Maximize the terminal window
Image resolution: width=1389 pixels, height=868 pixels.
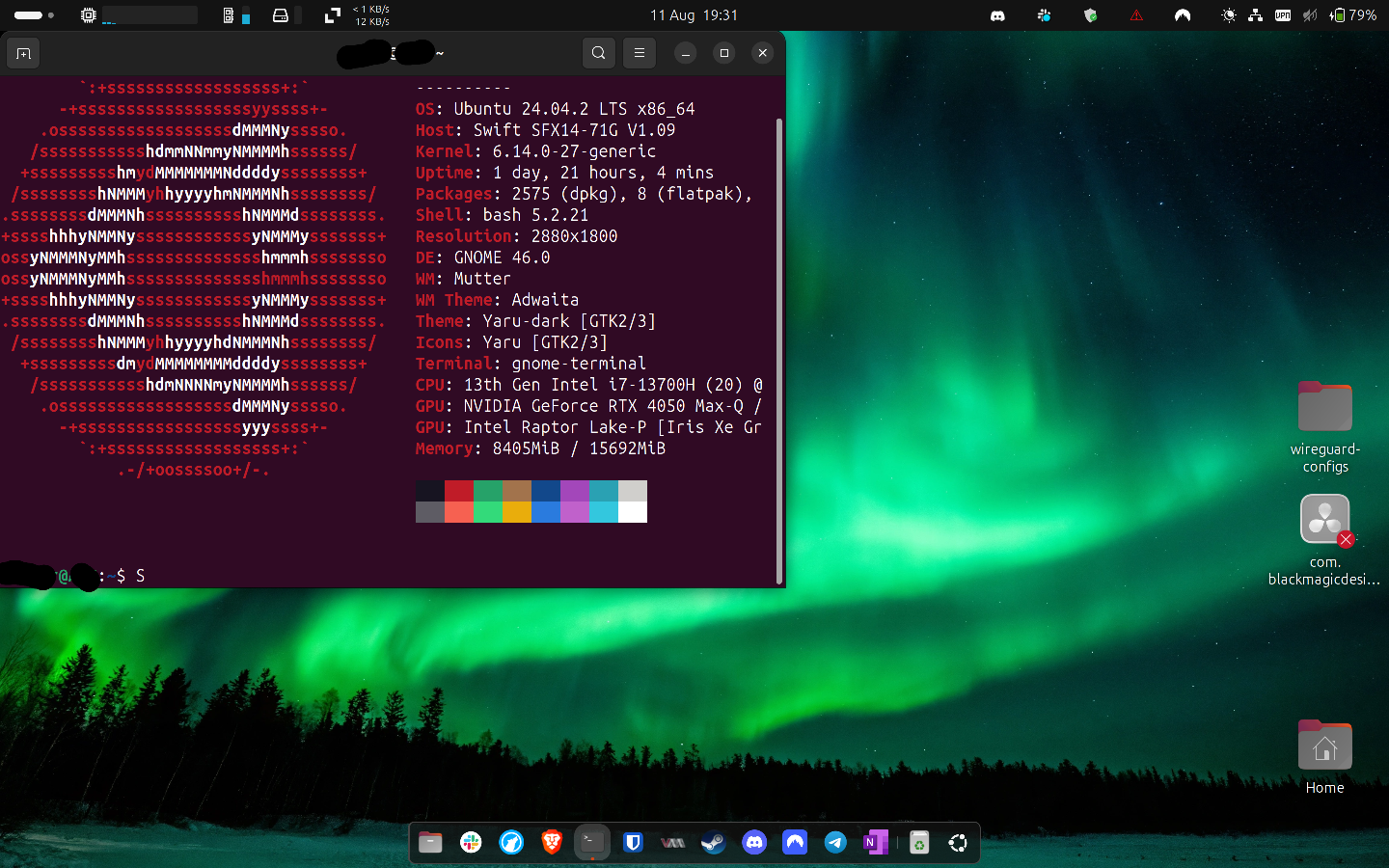click(x=724, y=53)
